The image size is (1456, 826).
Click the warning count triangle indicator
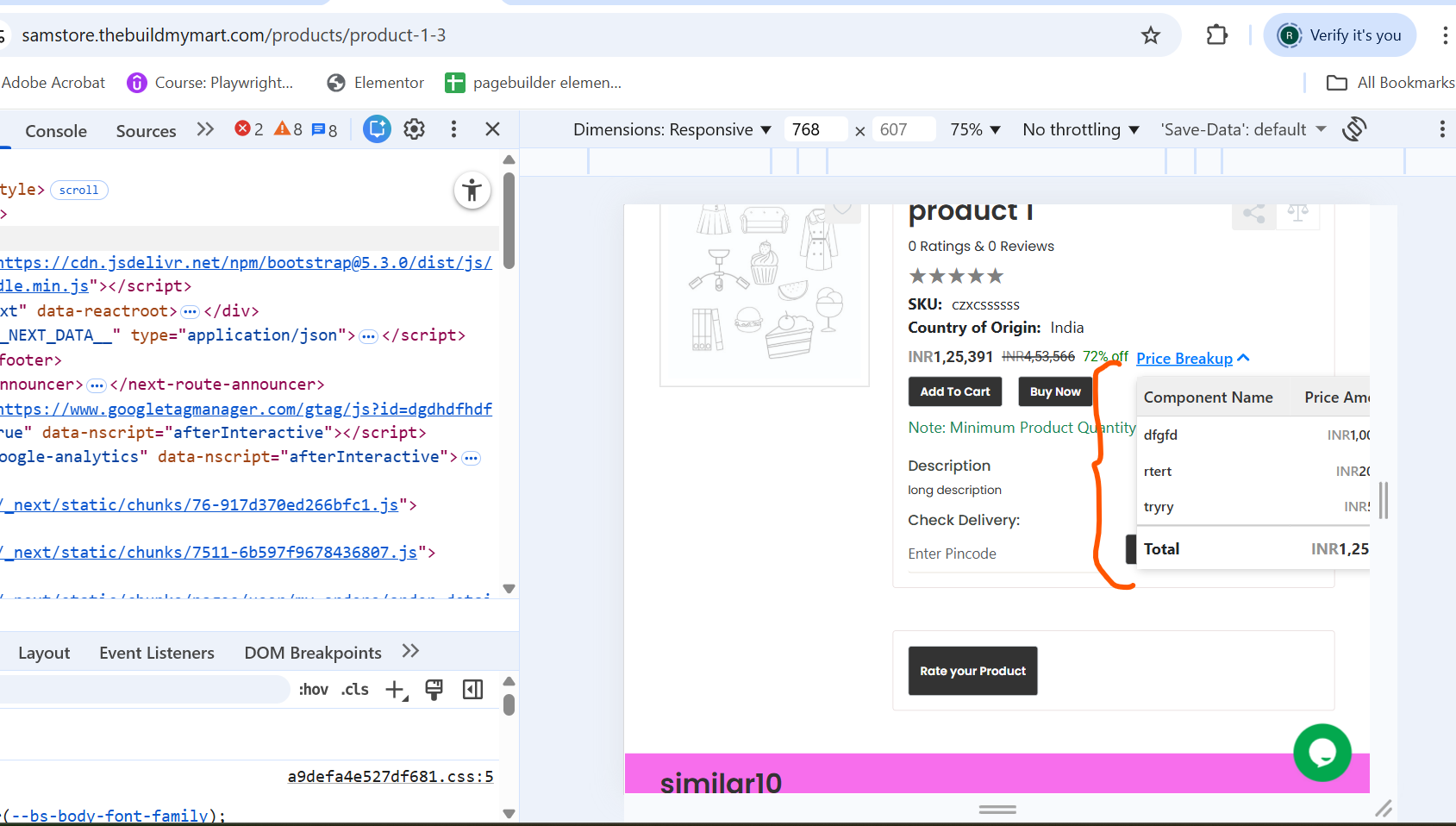click(x=288, y=129)
